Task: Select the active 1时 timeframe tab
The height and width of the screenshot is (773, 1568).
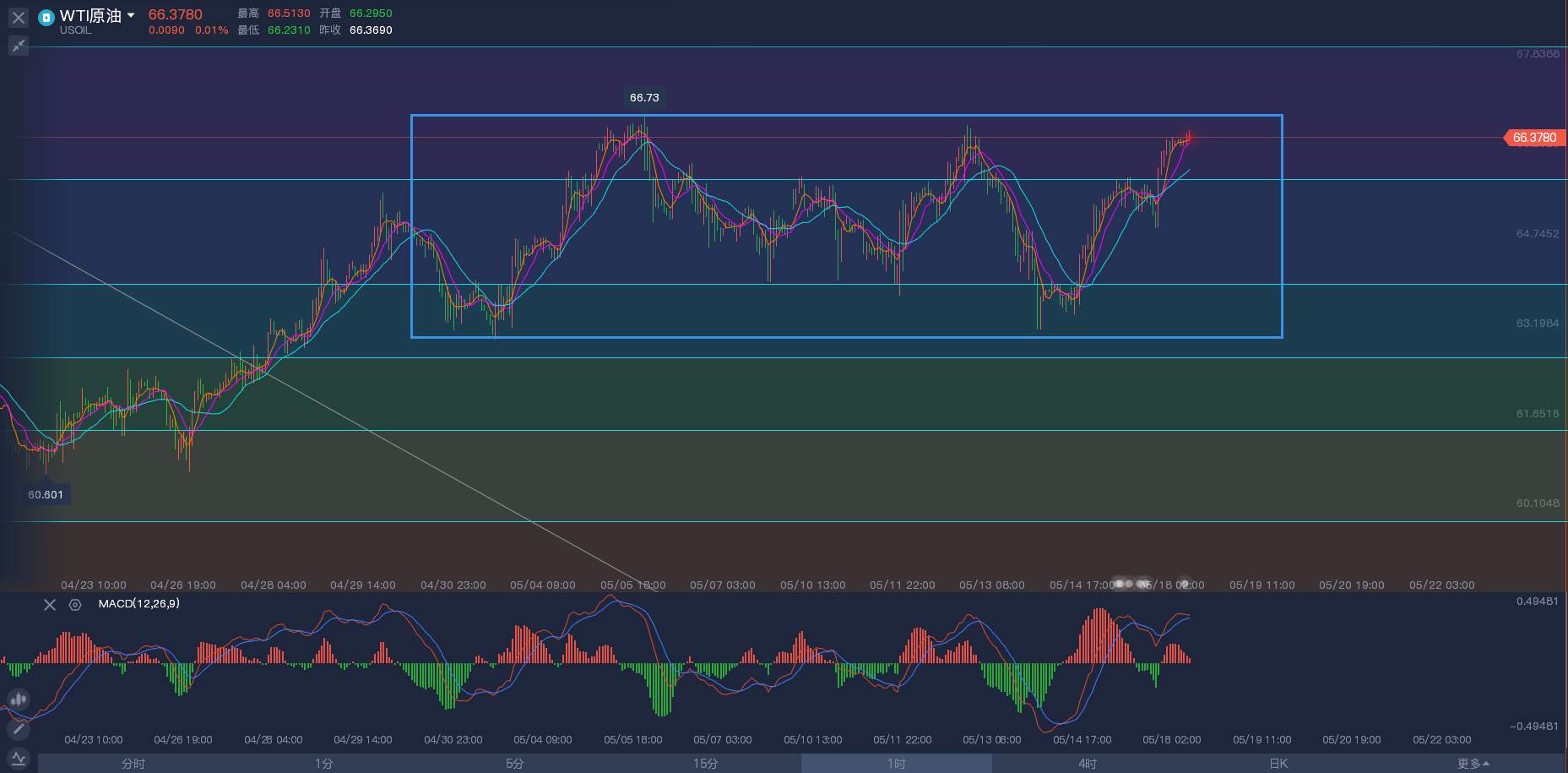Action: pos(897,764)
